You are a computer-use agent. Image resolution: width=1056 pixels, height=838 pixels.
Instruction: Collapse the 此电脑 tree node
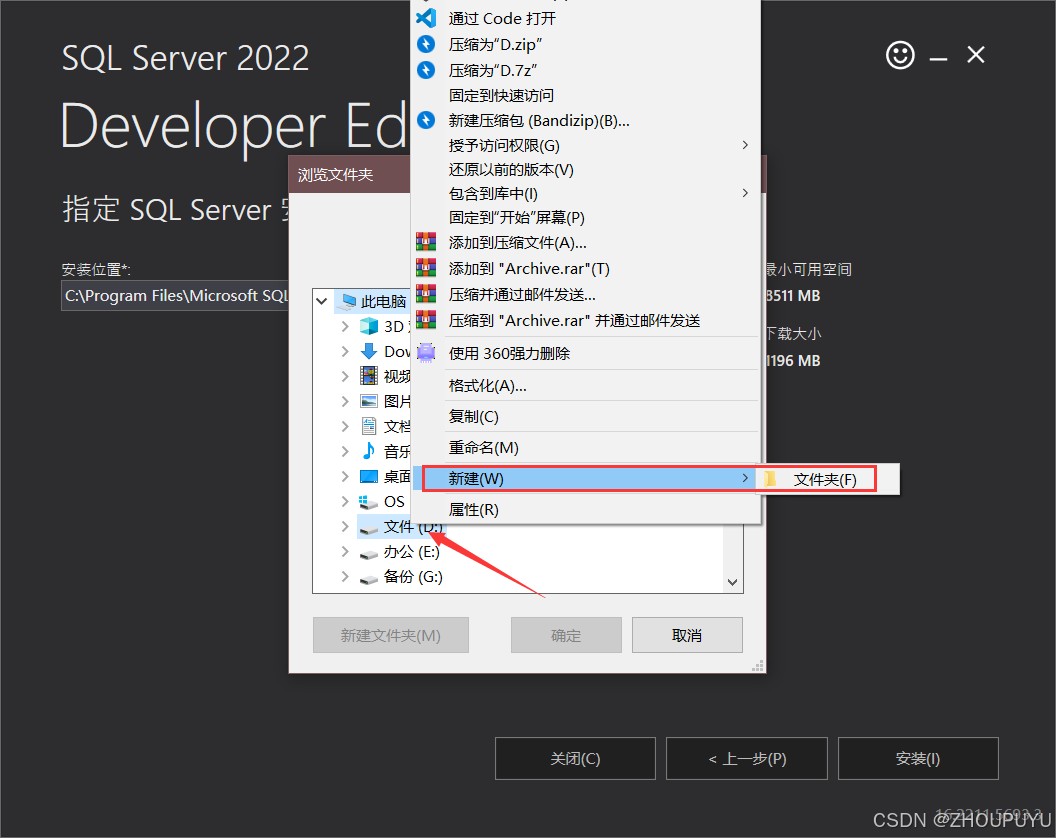point(322,301)
